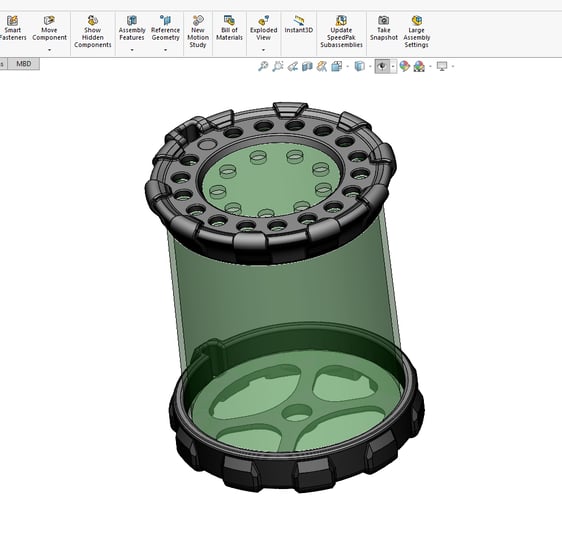
Task: Click Update SpeedPak Subassemblies
Action: tap(341, 32)
